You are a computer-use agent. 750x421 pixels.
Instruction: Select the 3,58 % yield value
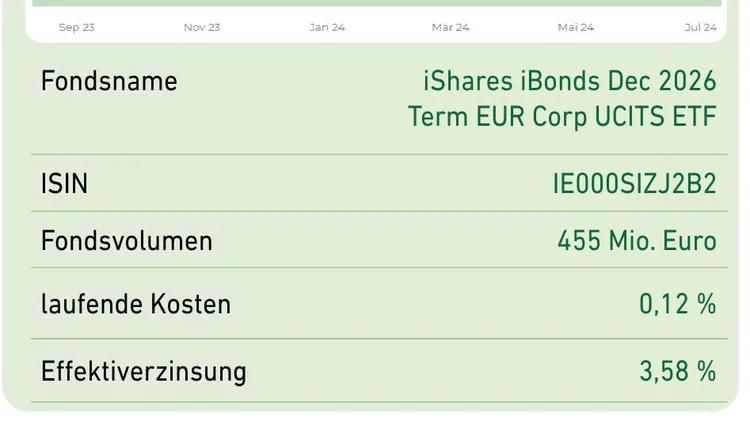(x=678, y=372)
